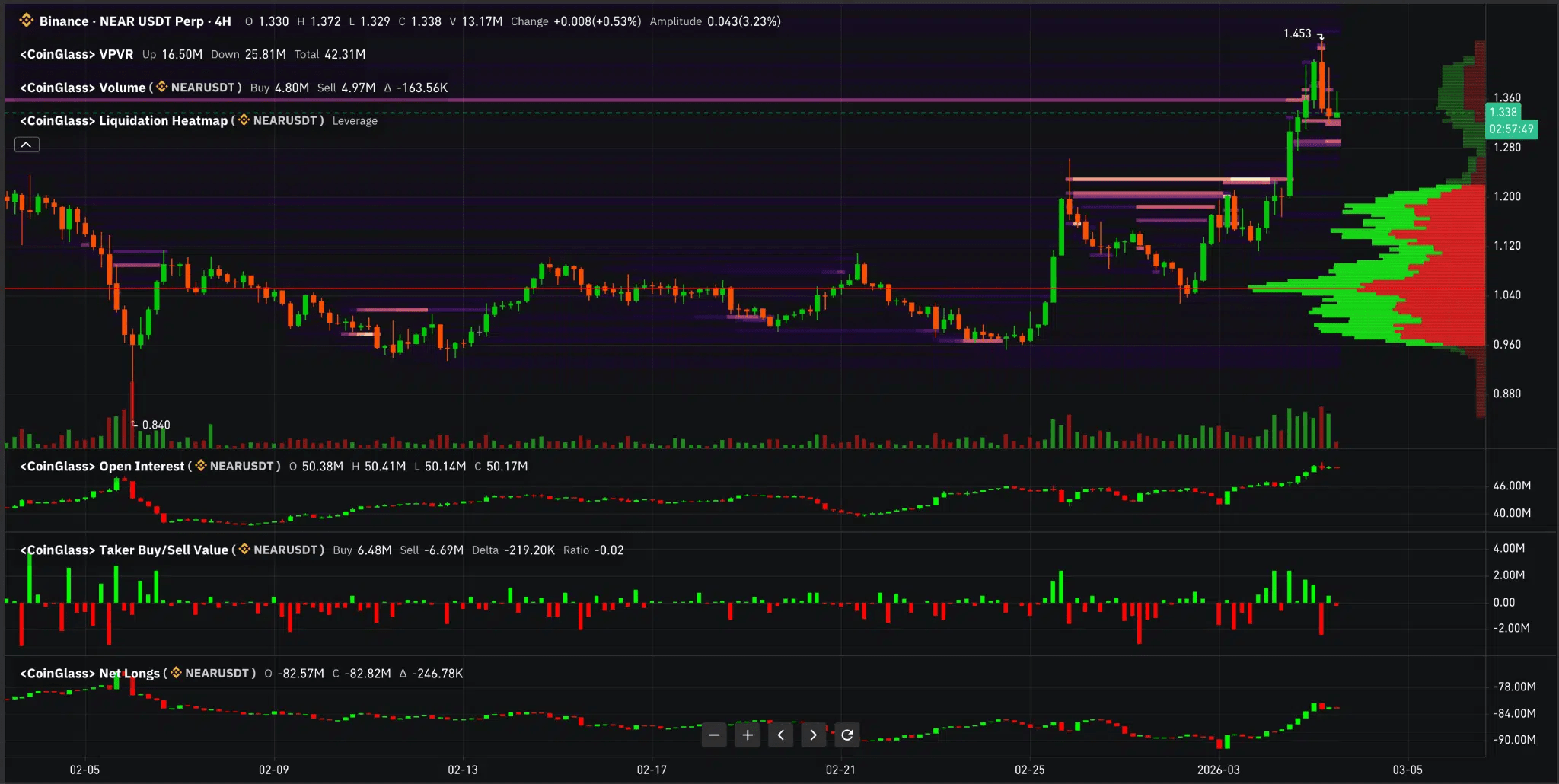The width and height of the screenshot is (1559, 784).
Task: Click the 02-21 date on the time axis
Action: click(x=840, y=770)
